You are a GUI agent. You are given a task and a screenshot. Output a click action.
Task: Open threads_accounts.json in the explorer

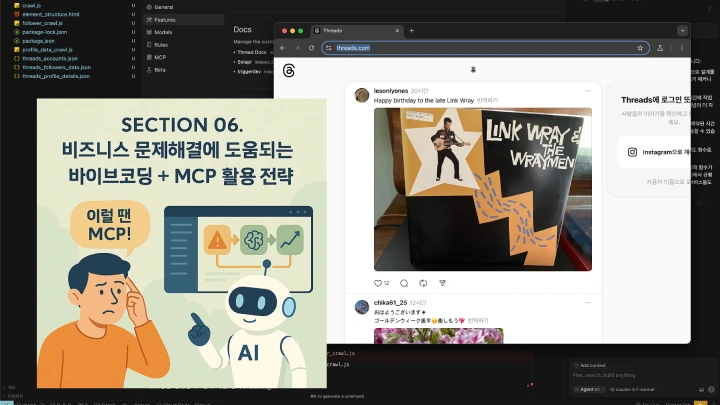[x=50, y=58]
